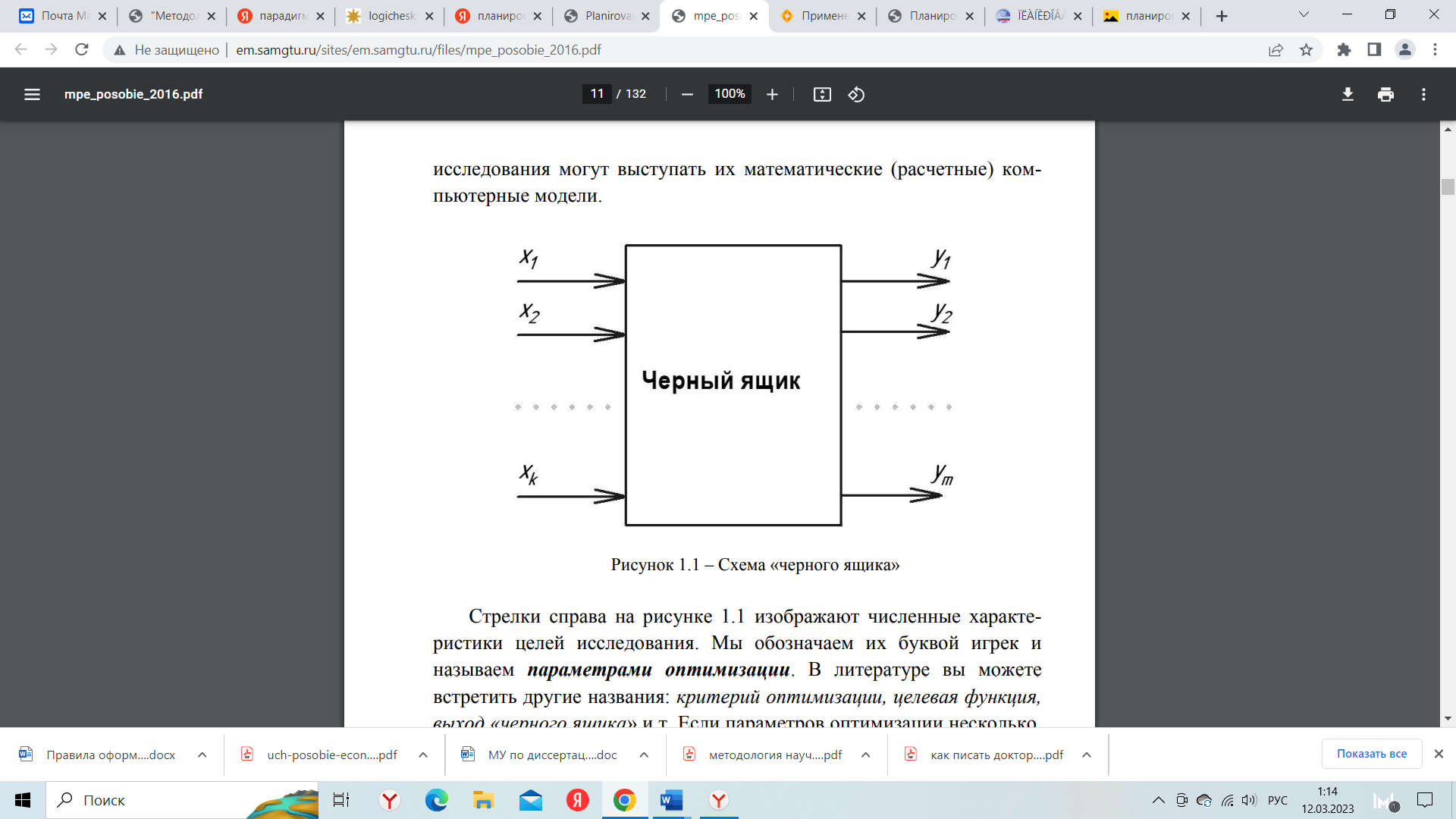Viewport: 1456px width, 819px height.
Task: Download the mpe_posobie_2016.pdf file
Action: click(1348, 94)
